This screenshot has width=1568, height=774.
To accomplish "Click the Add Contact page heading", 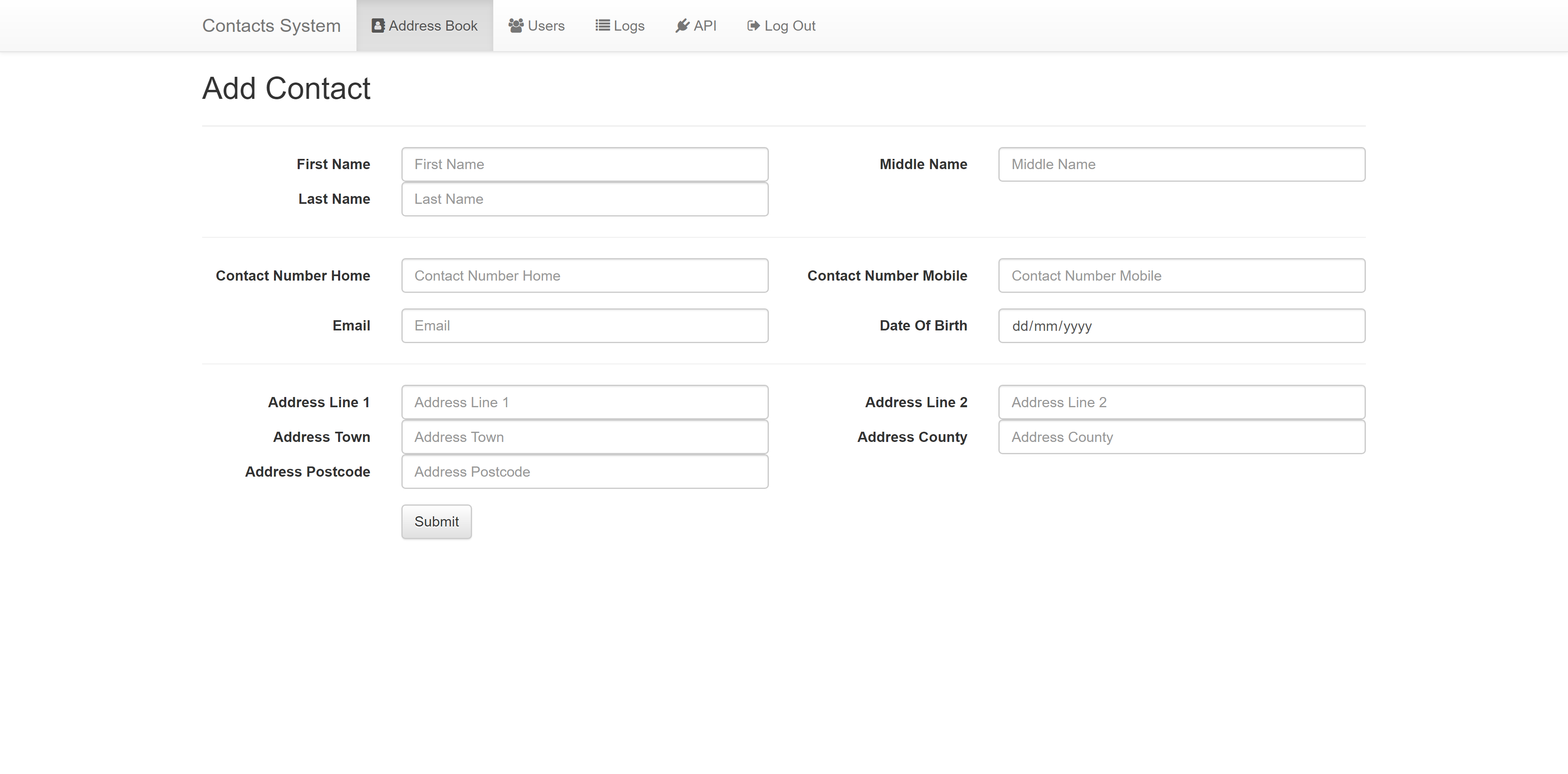I will pos(286,89).
